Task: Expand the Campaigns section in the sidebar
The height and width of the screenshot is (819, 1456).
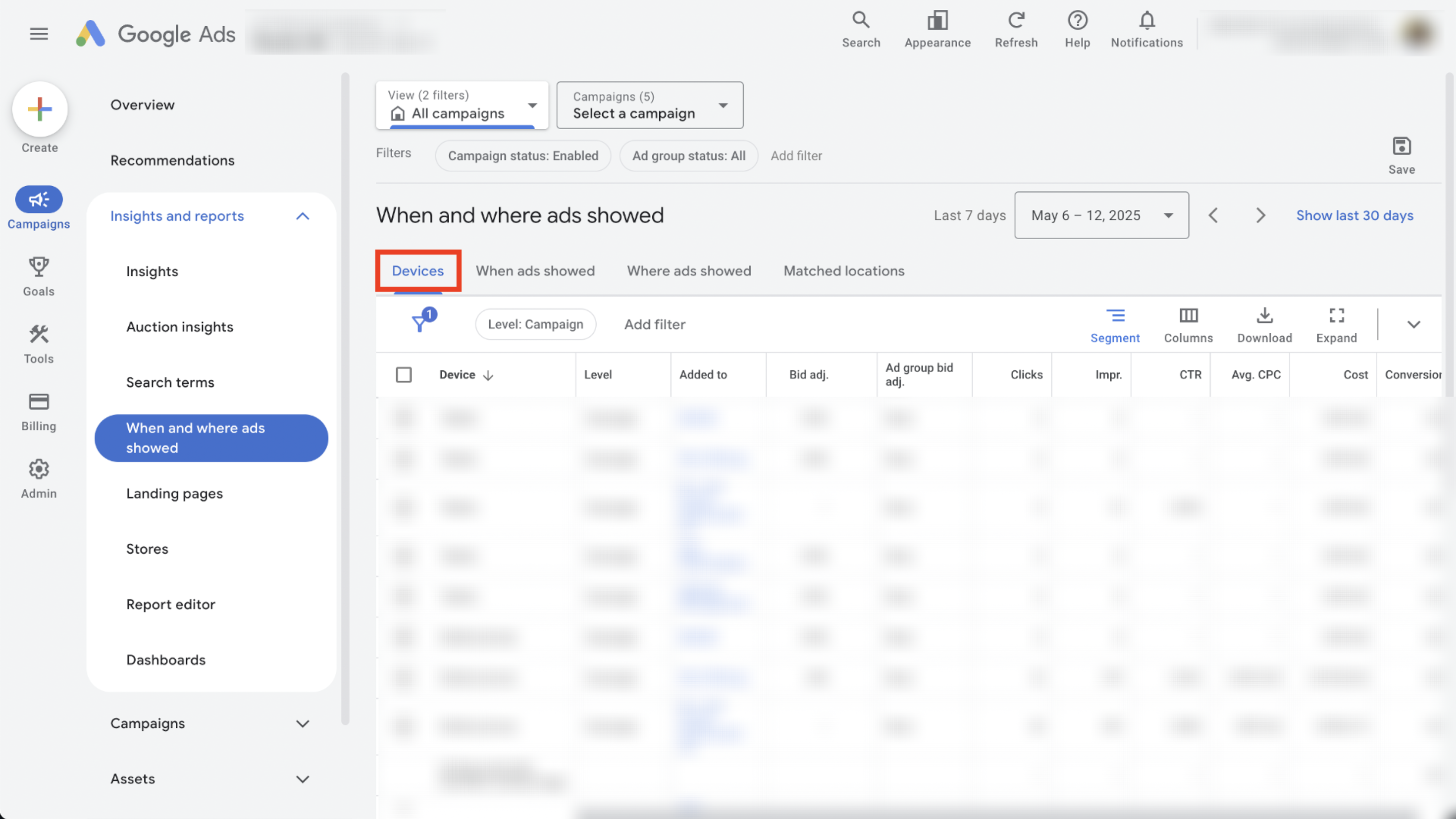Action: tap(303, 723)
